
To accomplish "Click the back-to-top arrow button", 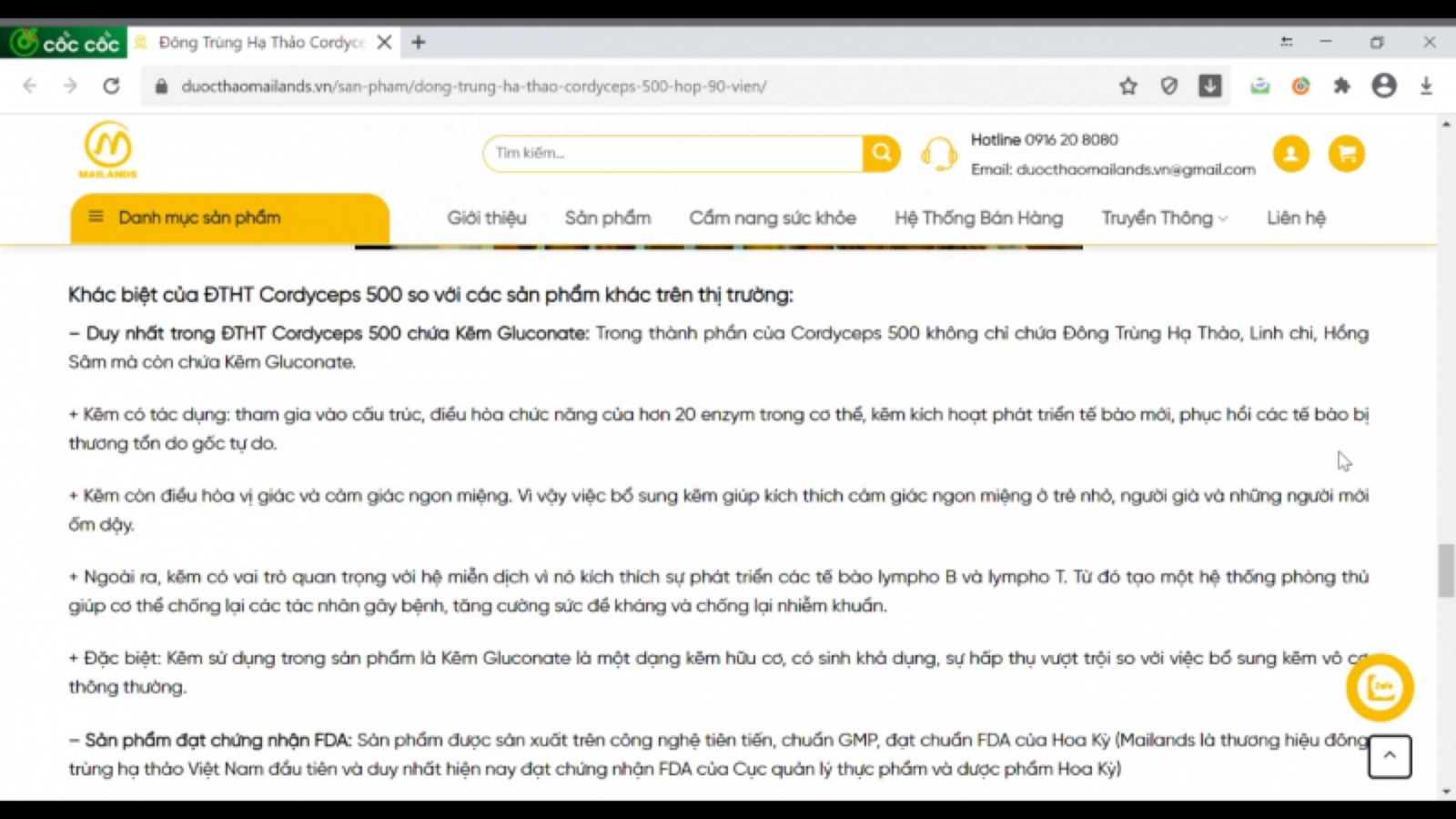I will [x=1390, y=756].
